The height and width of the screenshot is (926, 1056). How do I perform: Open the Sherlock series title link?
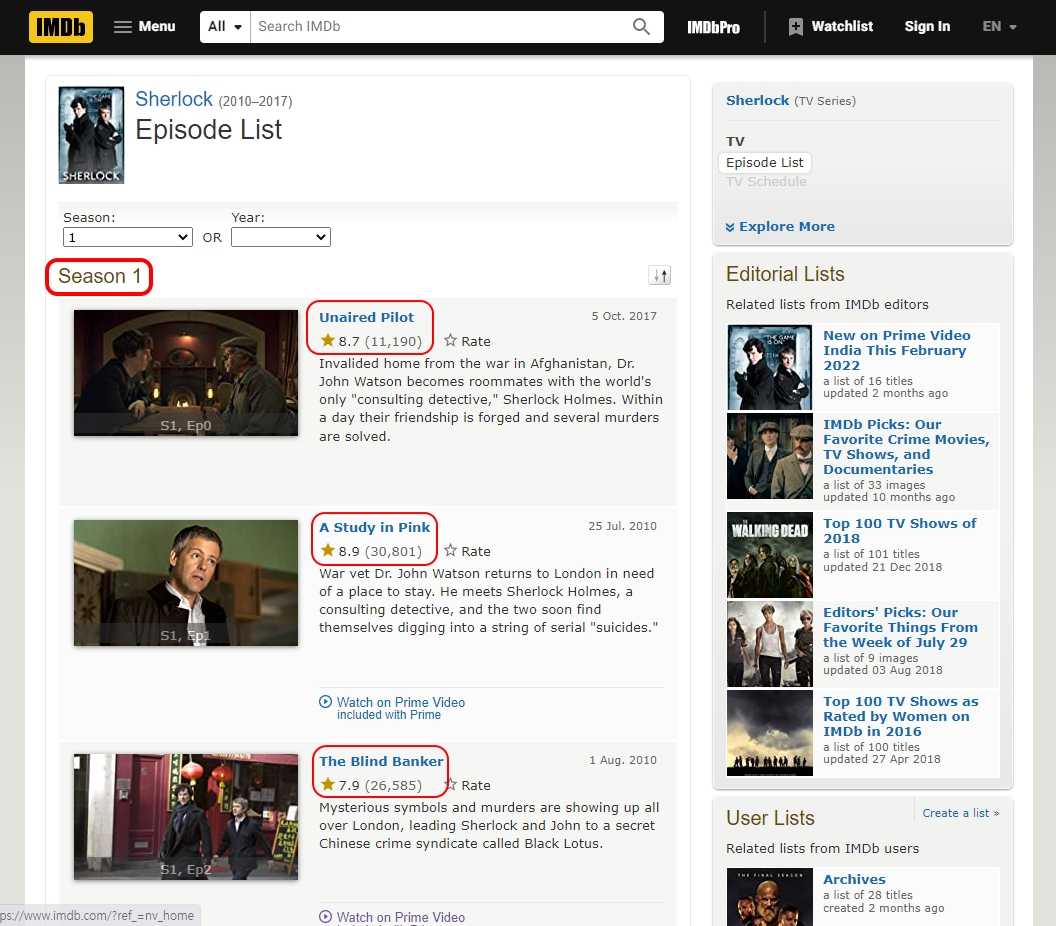(174, 99)
